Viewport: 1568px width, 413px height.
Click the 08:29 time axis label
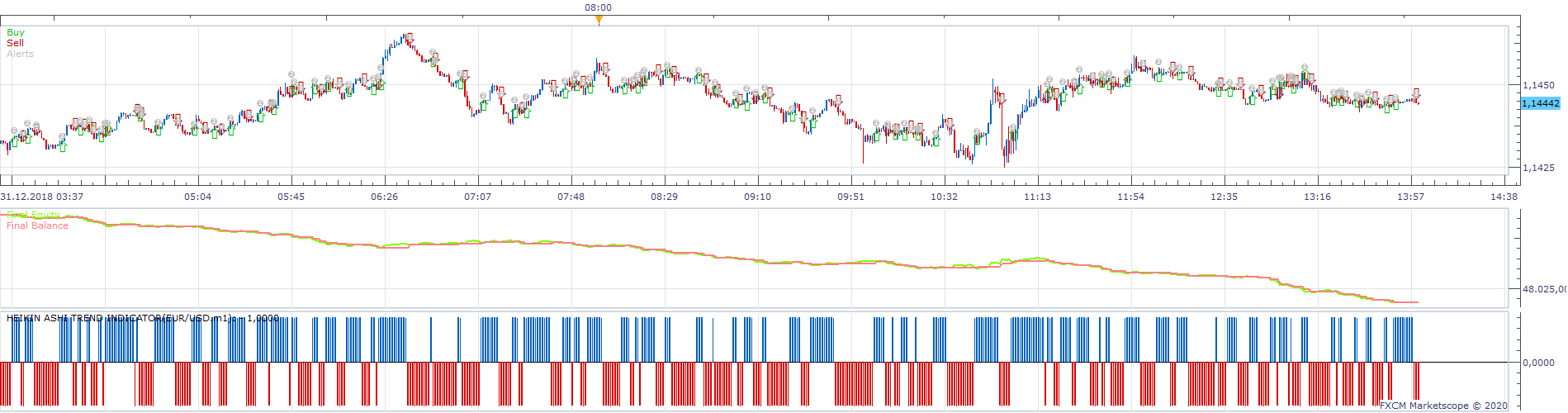click(665, 197)
